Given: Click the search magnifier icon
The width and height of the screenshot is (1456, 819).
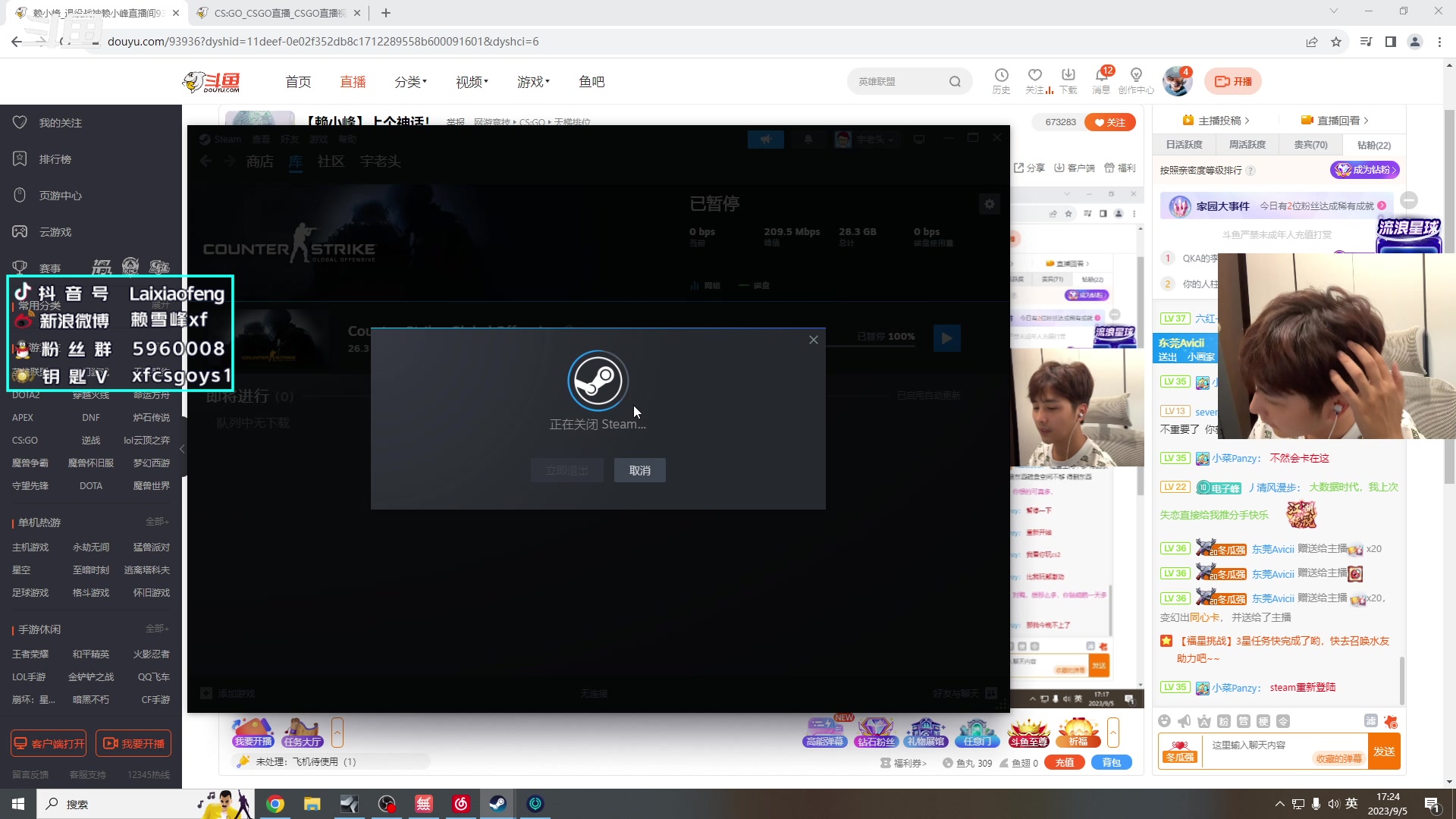Looking at the screenshot, I should pyautogui.click(x=955, y=82).
